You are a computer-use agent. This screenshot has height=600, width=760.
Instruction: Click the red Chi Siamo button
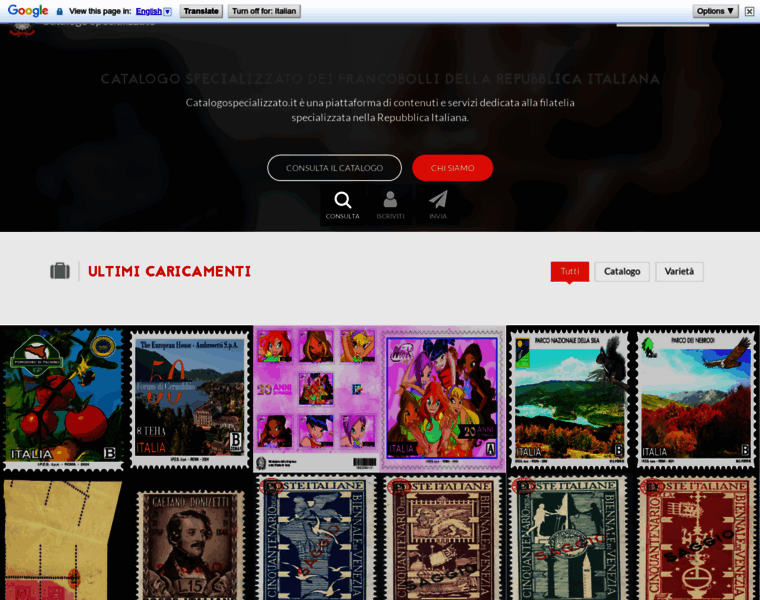click(x=453, y=168)
